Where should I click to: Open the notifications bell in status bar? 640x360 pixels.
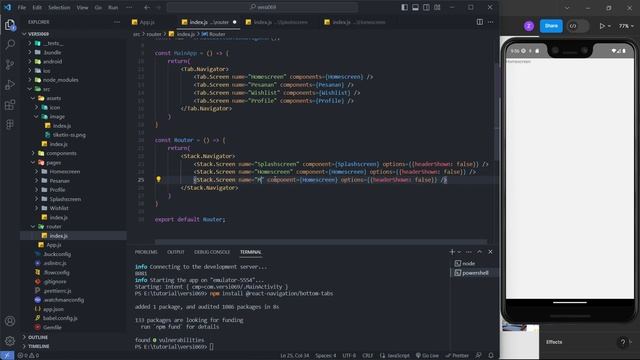pos(491,356)
